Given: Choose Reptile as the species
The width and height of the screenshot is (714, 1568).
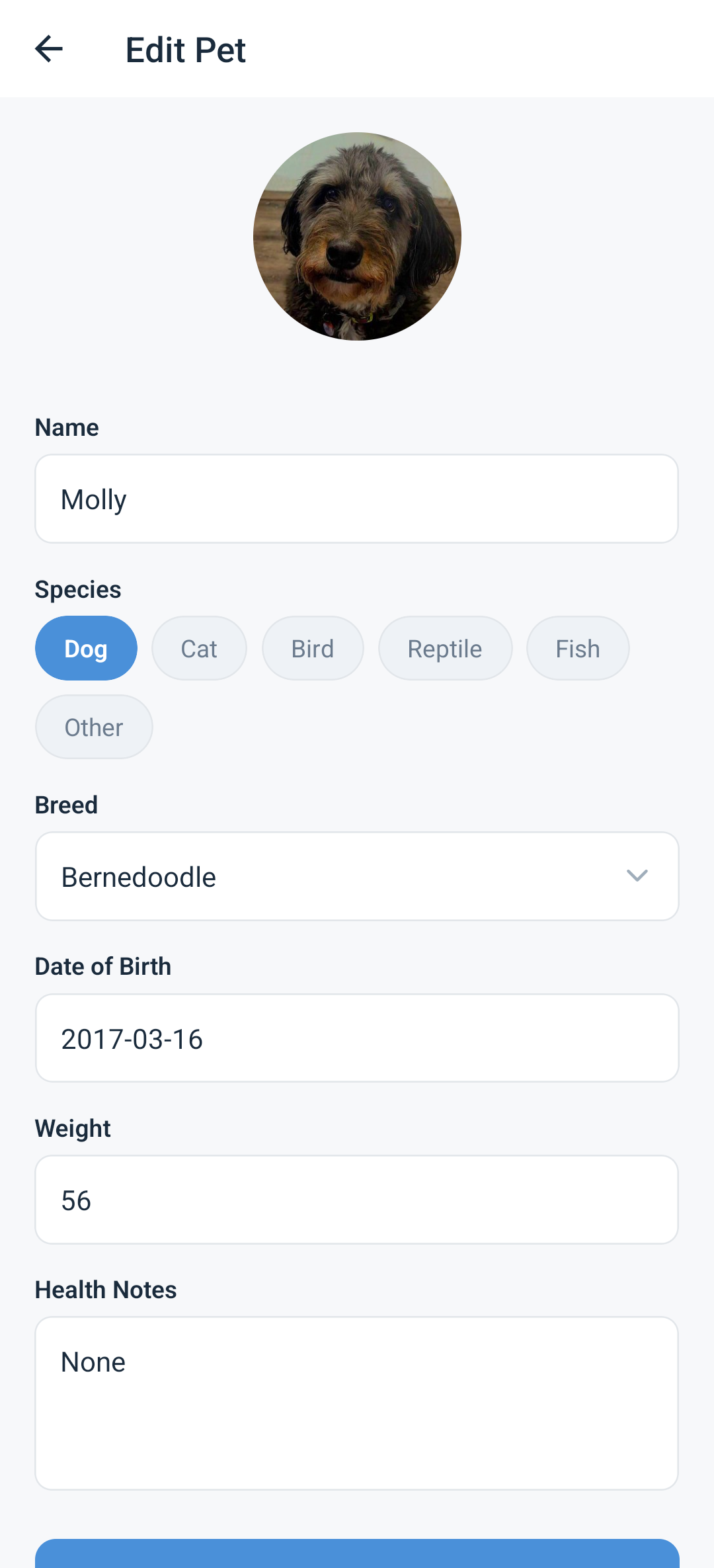Looking at the screenshot, I should (x=445, y=647).
